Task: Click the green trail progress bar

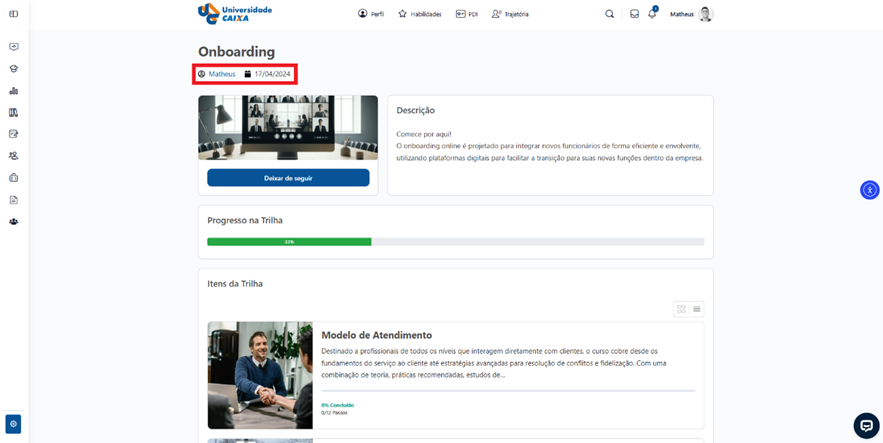Action: point(289,242)
